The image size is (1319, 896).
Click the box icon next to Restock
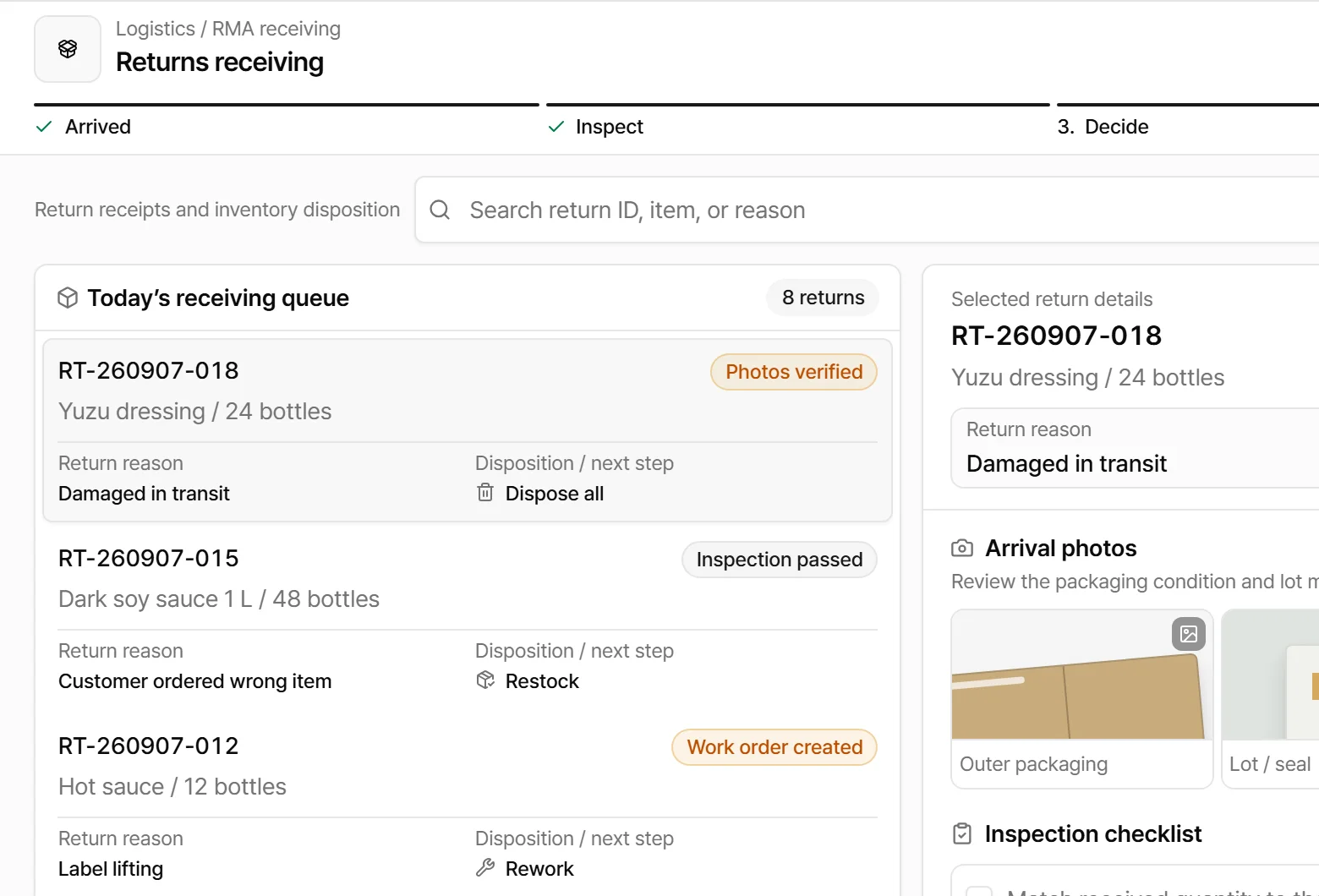tap(485, 680)
